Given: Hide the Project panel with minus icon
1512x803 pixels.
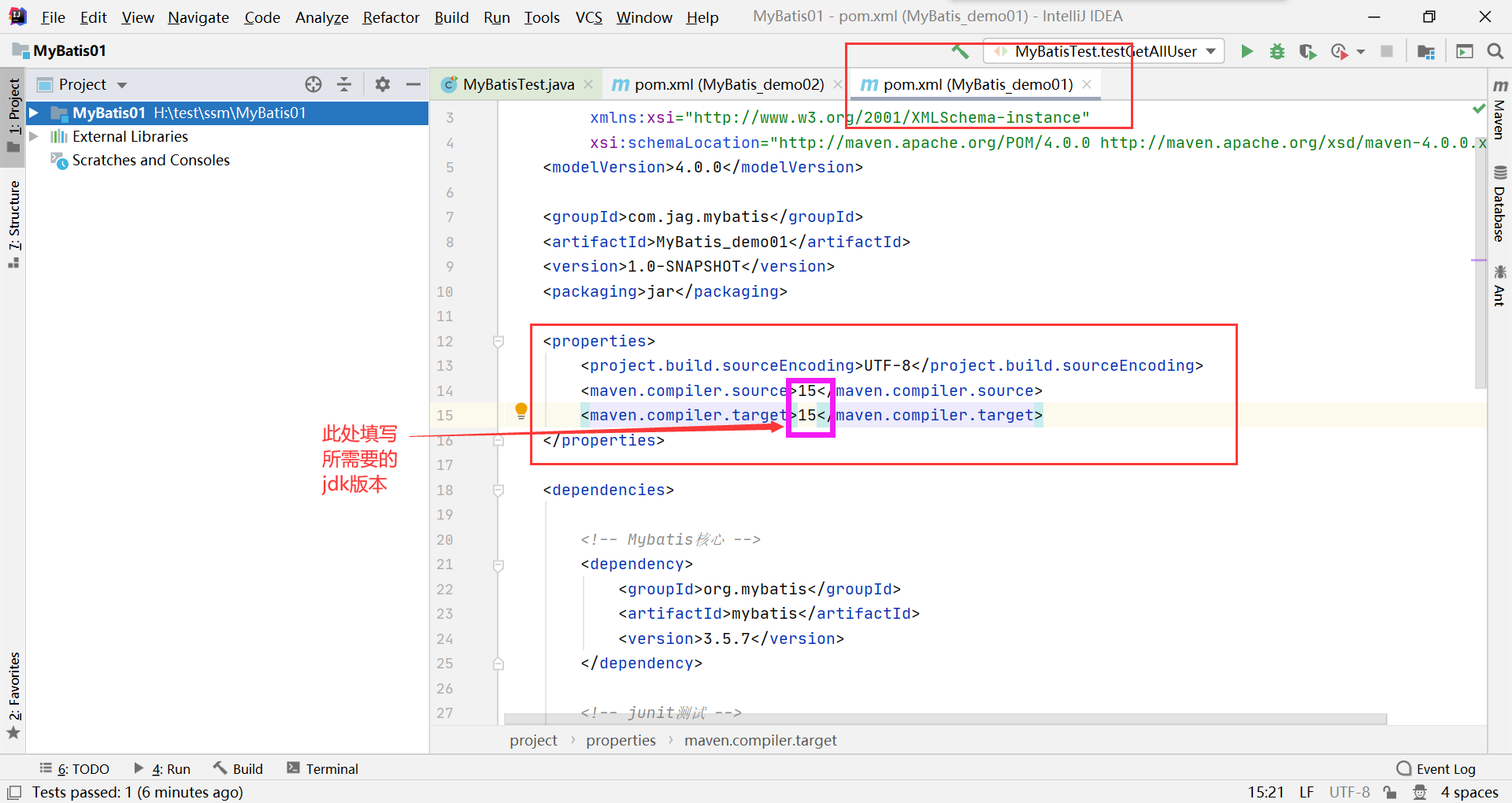Looking at the screenshot, I should [x=413, y=84].
